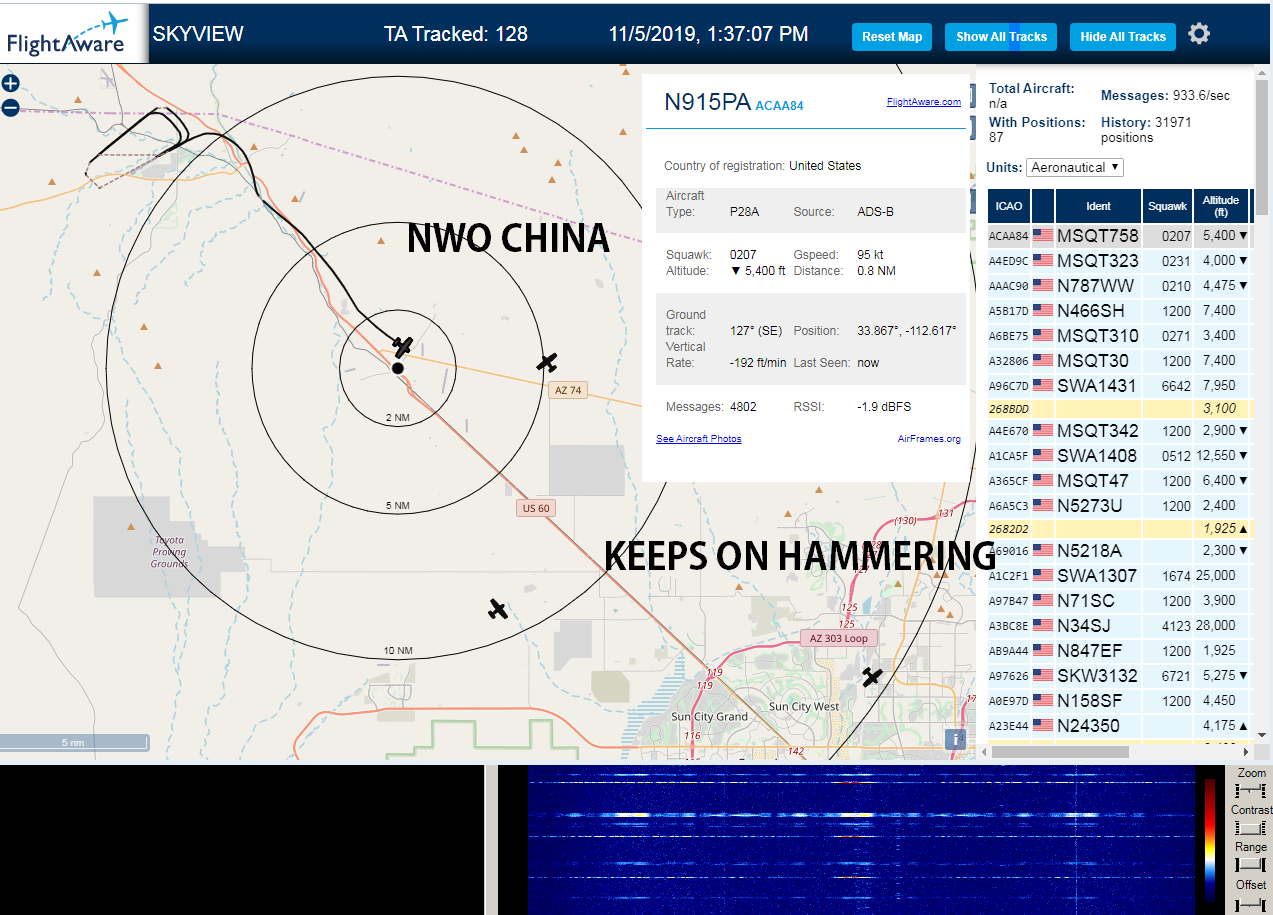Select the N158SF table row

[1119, 701]
